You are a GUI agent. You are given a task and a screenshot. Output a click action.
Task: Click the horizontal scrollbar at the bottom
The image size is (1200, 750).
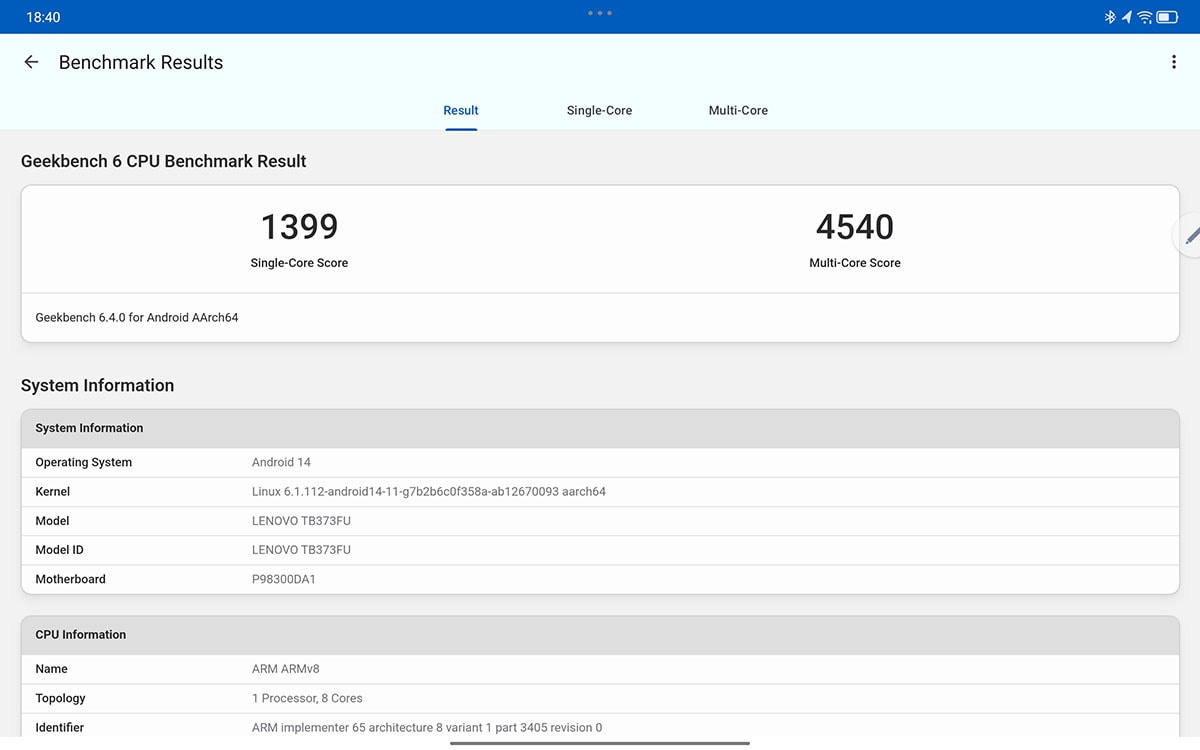[x=599, y=742]
